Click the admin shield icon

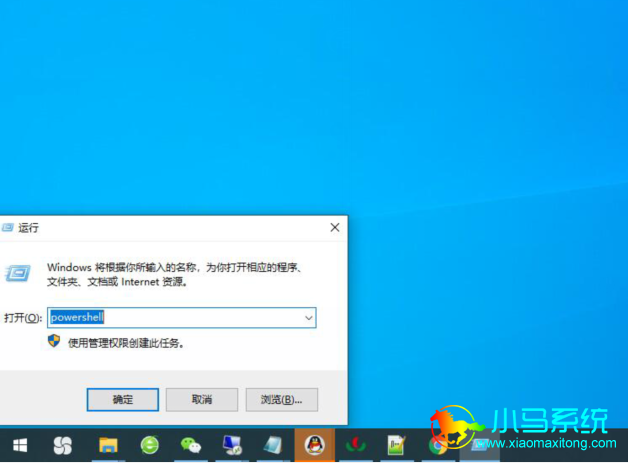(54, 341)
